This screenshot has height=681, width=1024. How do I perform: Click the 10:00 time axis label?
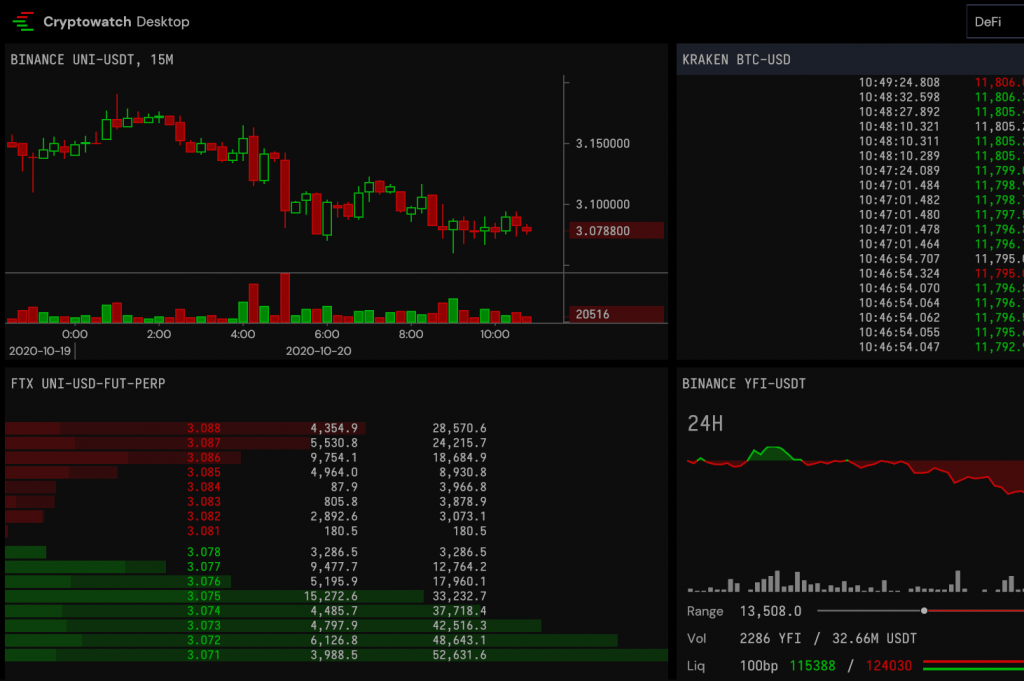(x=494, y=334)
